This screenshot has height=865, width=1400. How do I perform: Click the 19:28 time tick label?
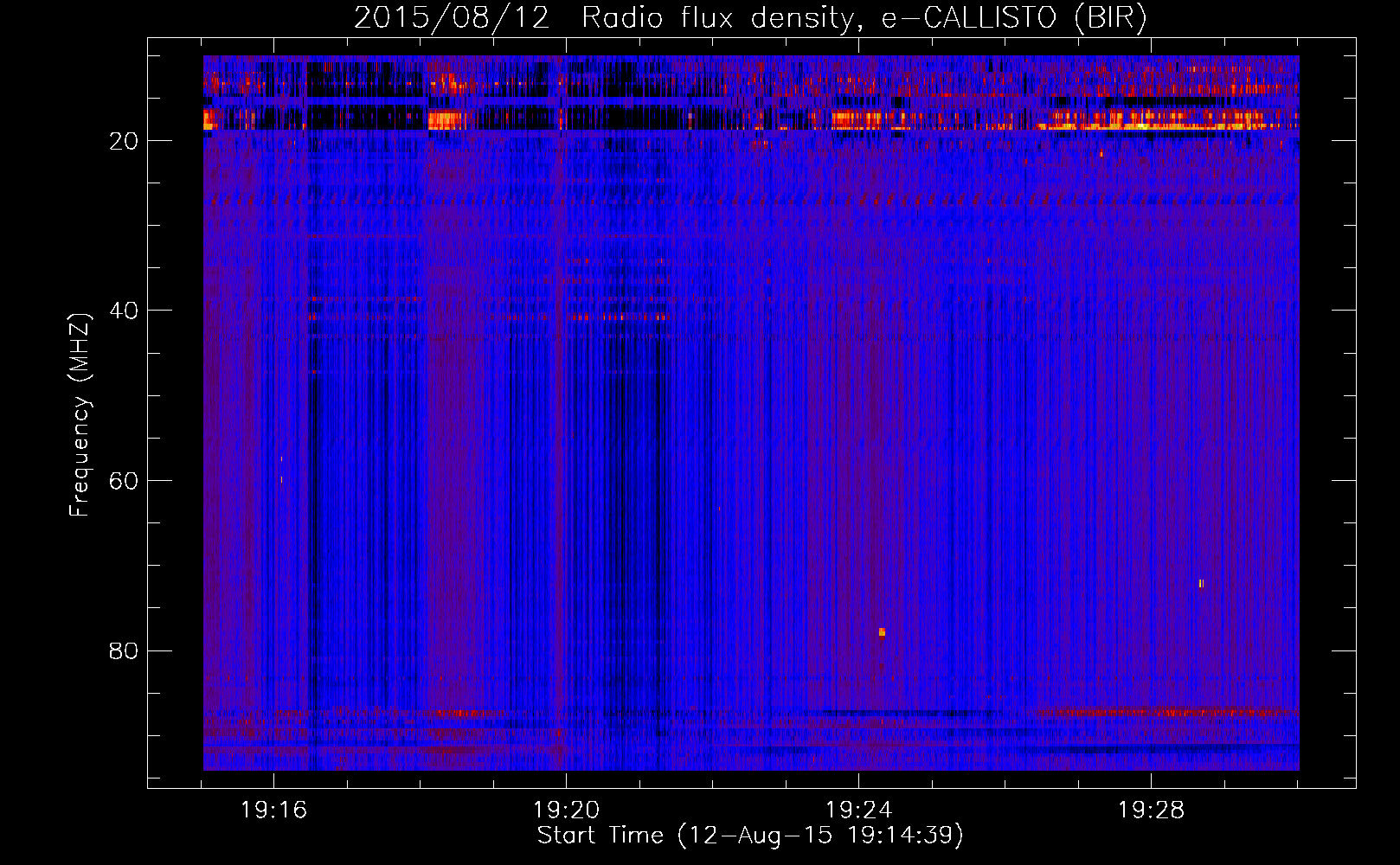coord(1151,811)
